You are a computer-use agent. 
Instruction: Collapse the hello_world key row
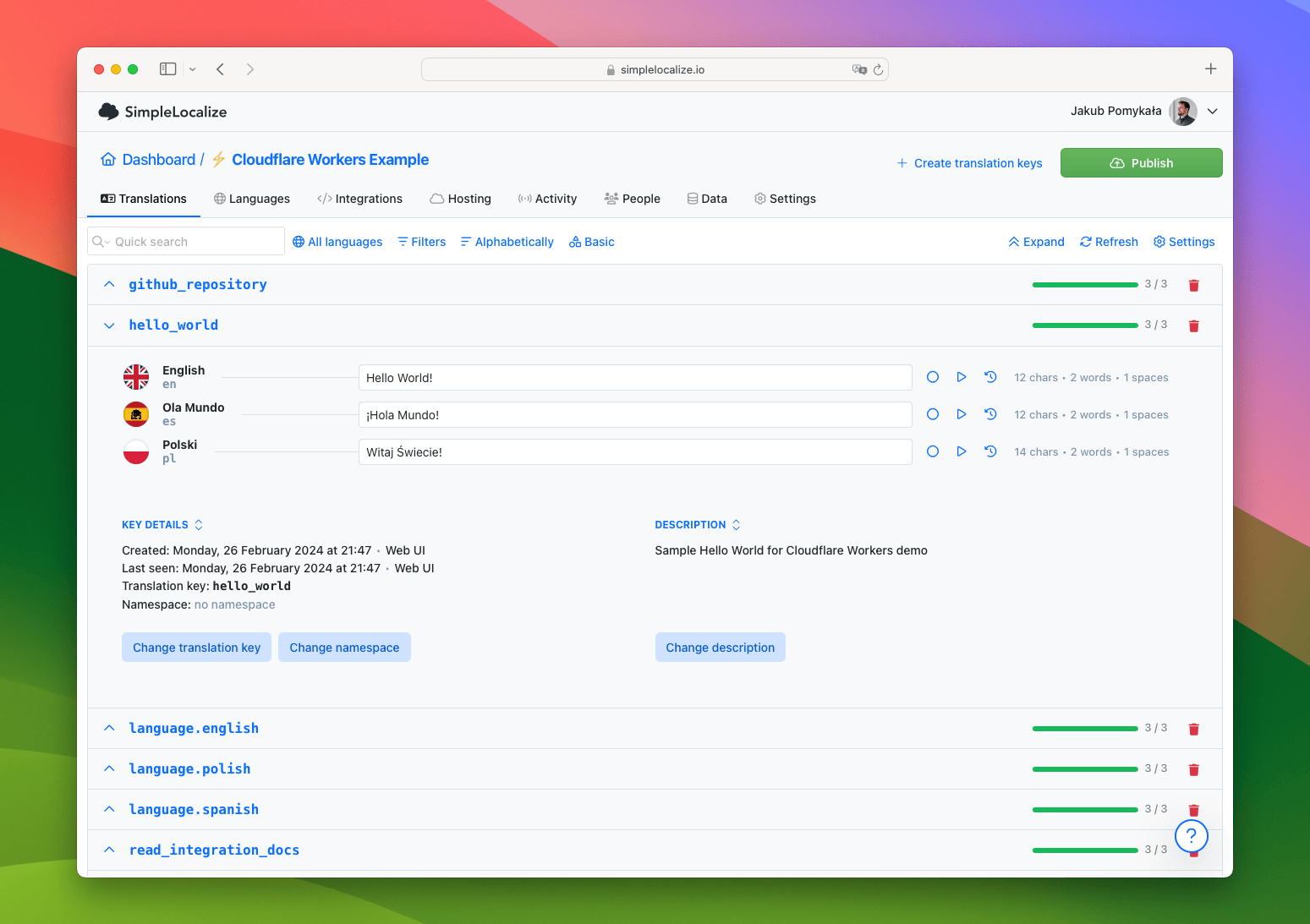tap(109, 325)
